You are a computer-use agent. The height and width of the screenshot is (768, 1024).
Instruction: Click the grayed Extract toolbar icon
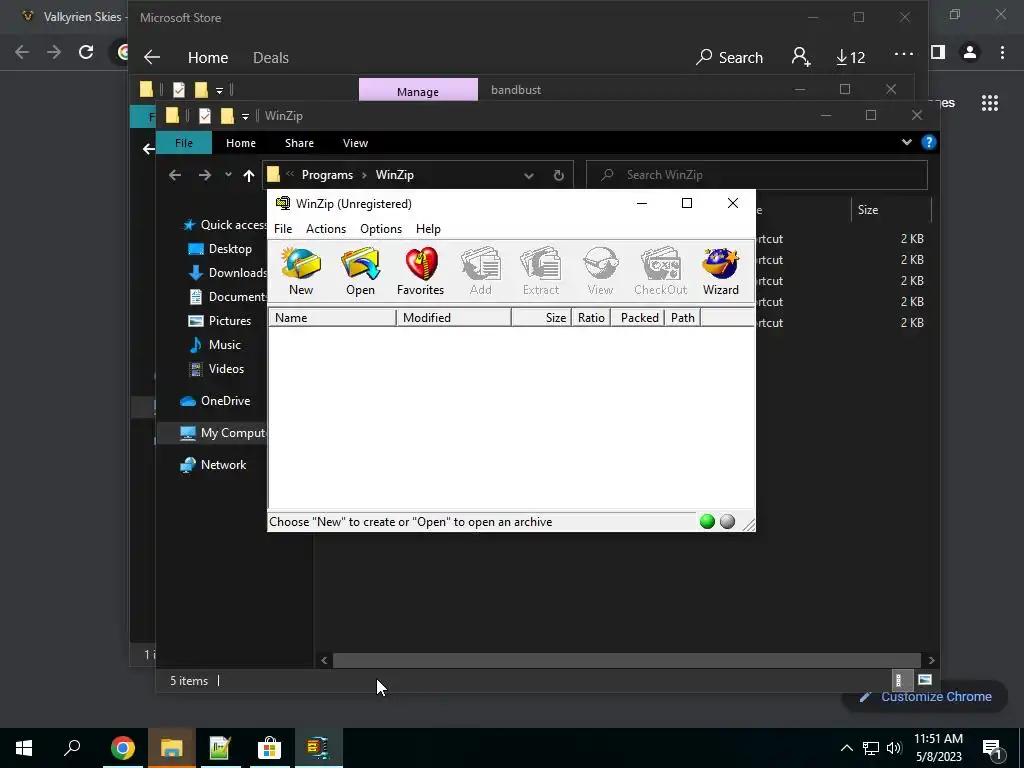pos(541,272)
